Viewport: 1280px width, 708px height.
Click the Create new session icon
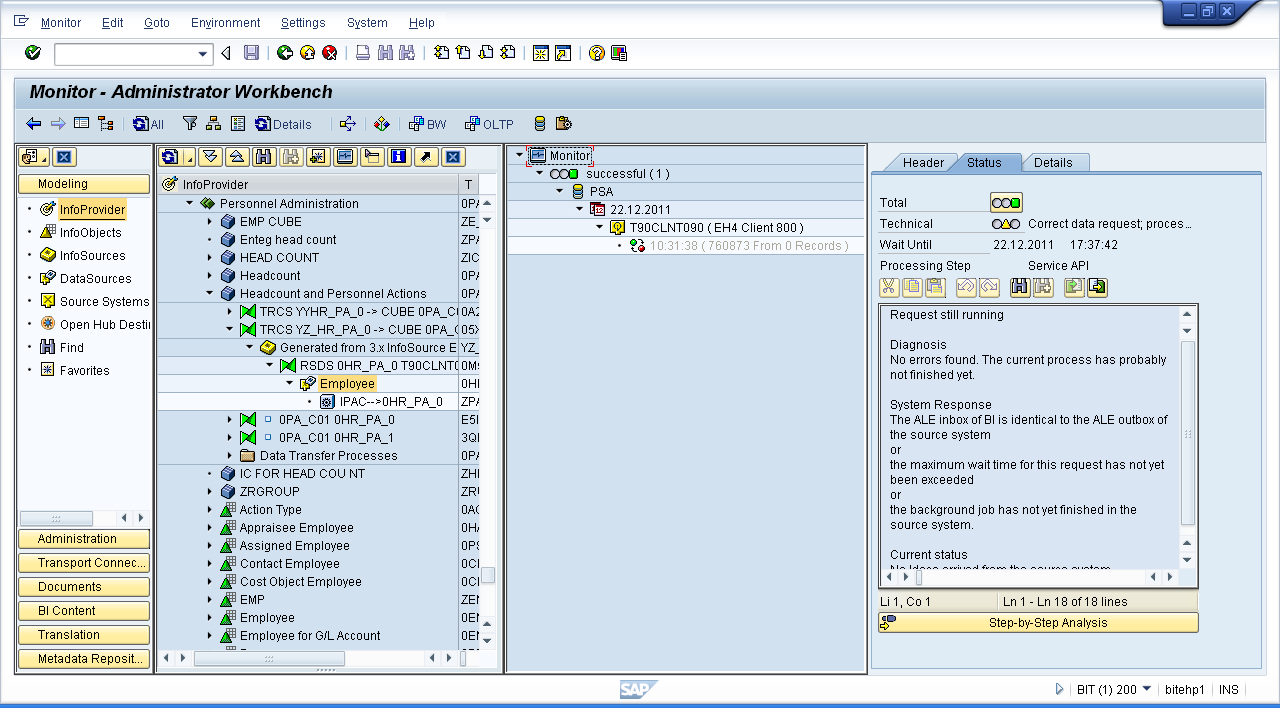coord(541,53)
